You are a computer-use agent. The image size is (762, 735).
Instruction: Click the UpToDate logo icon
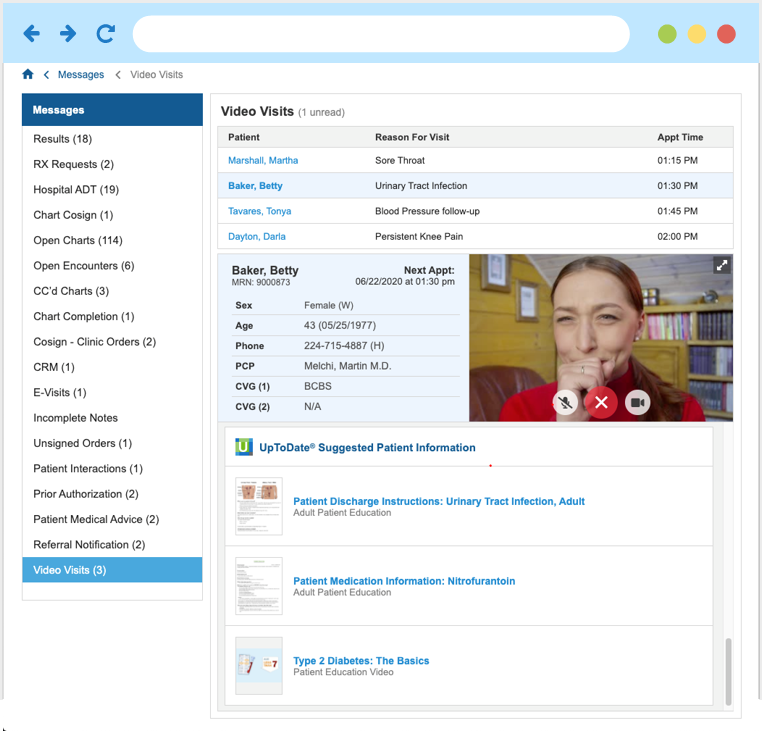click(x=243, y=447)
